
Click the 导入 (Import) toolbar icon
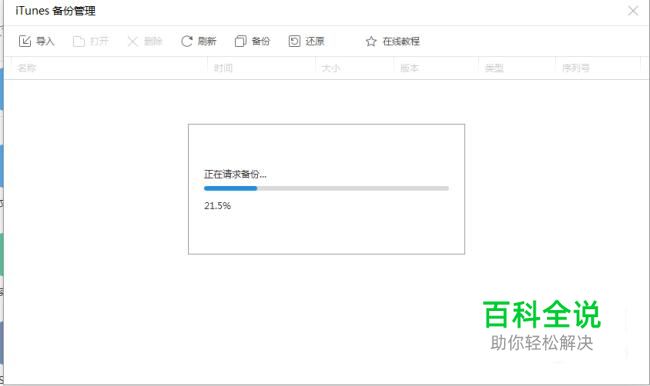(x=24, y=41)
